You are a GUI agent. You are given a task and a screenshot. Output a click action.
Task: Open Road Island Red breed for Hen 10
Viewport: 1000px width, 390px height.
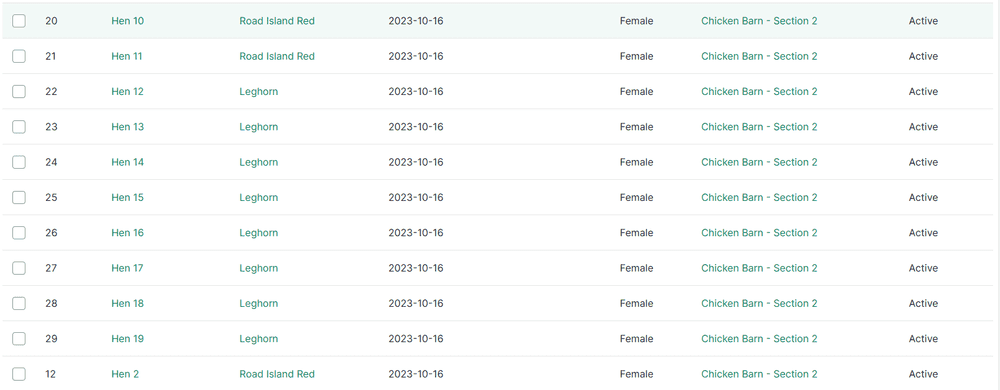pyautogui.click(x=277, y=21)
